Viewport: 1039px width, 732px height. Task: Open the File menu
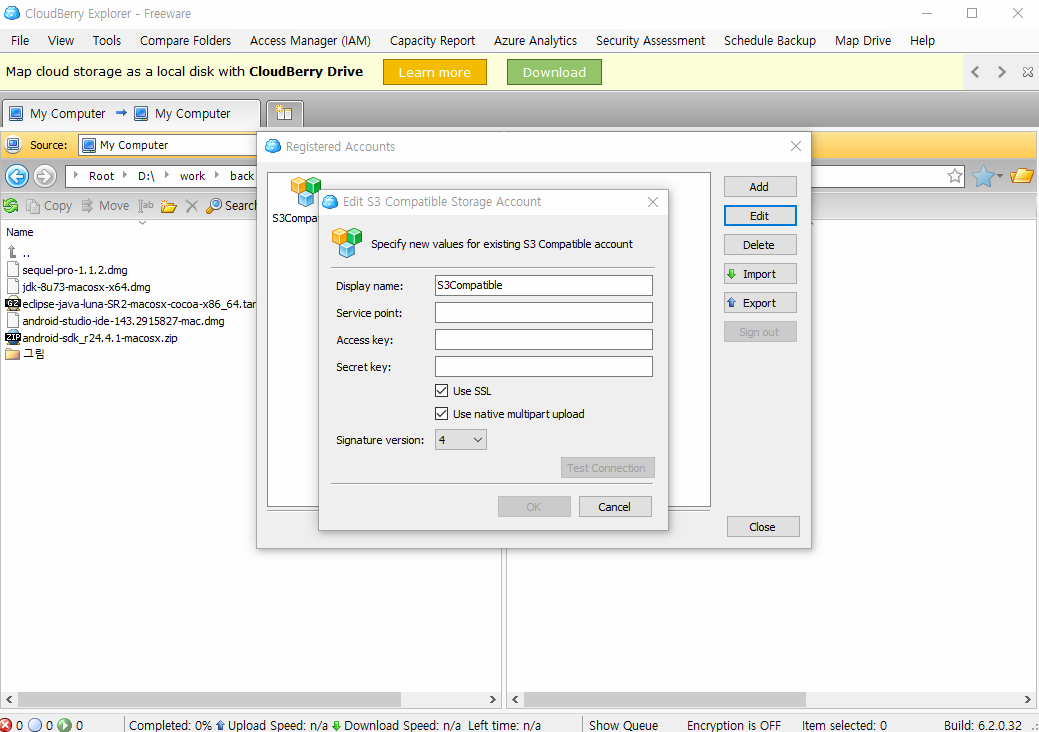click(20, 40)
